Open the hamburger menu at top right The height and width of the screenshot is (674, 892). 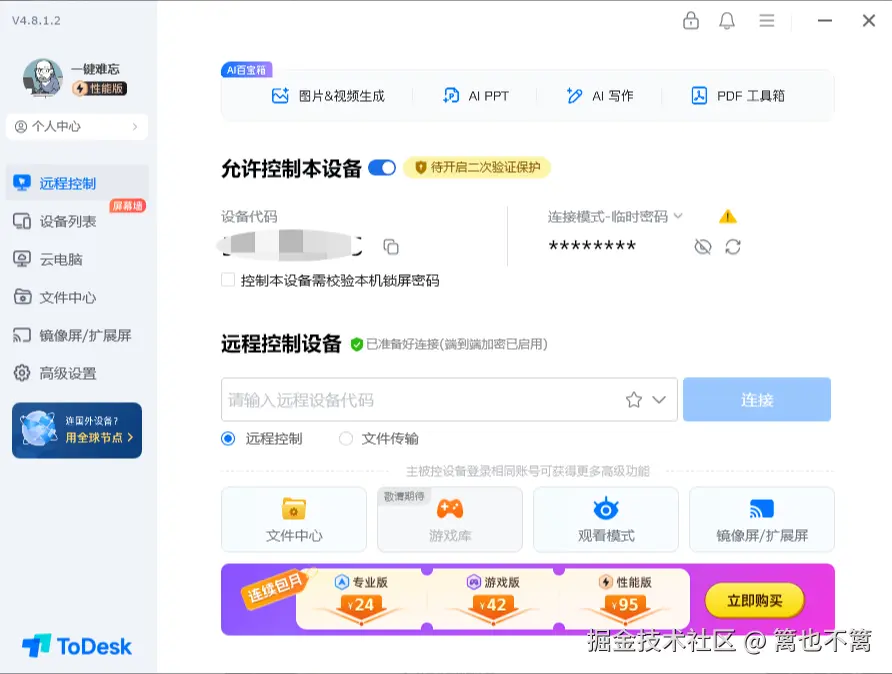coord(766,20)
